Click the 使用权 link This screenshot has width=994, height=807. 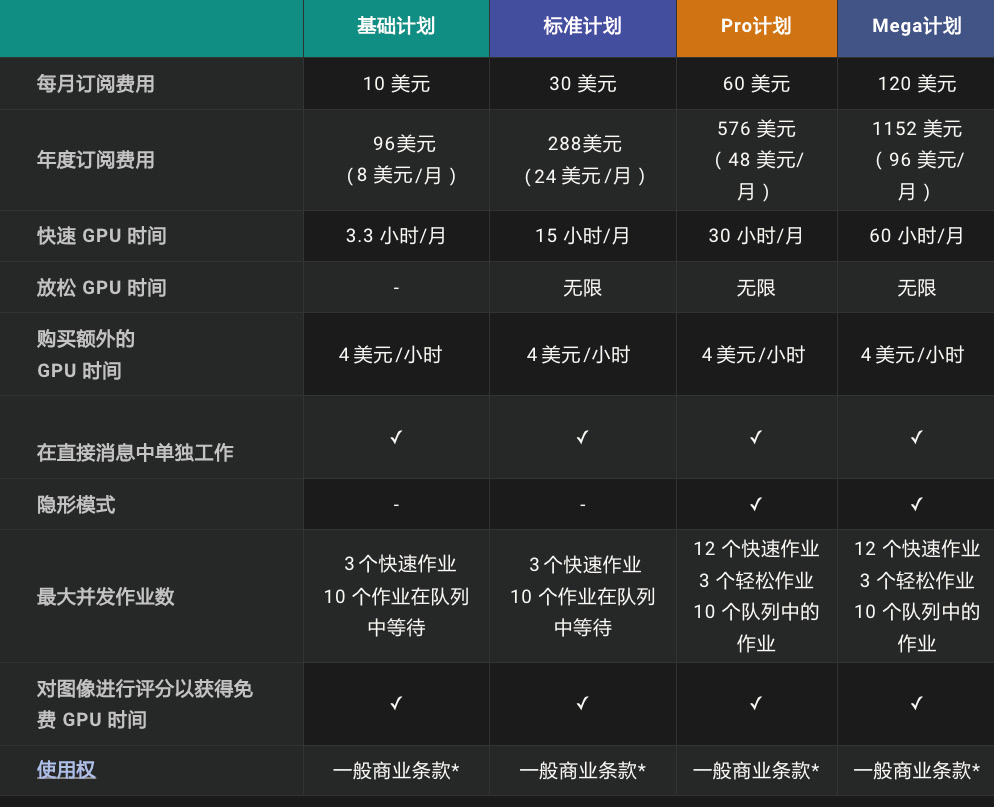point(66,770)
